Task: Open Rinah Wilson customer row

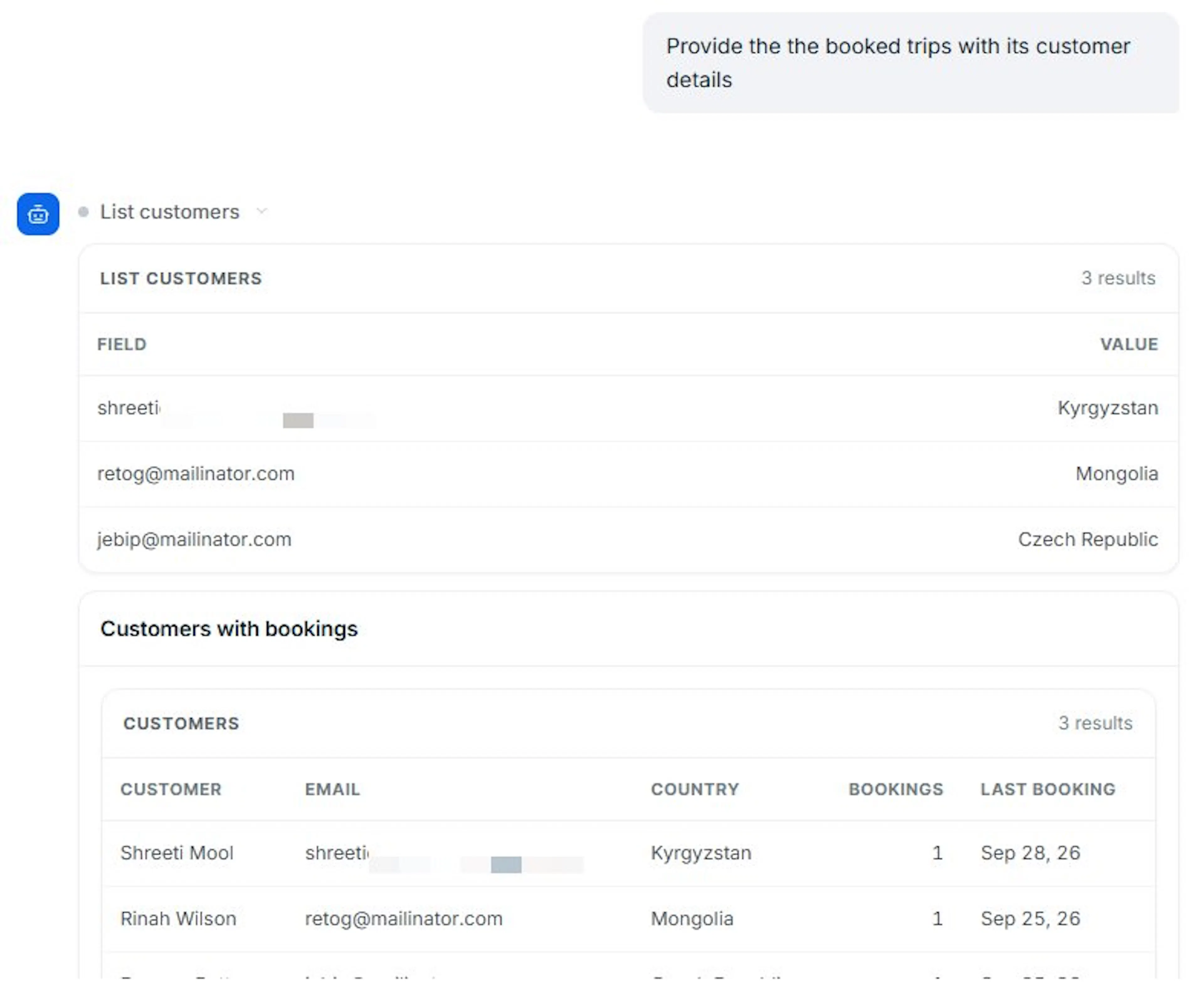Action: [628, 919]
